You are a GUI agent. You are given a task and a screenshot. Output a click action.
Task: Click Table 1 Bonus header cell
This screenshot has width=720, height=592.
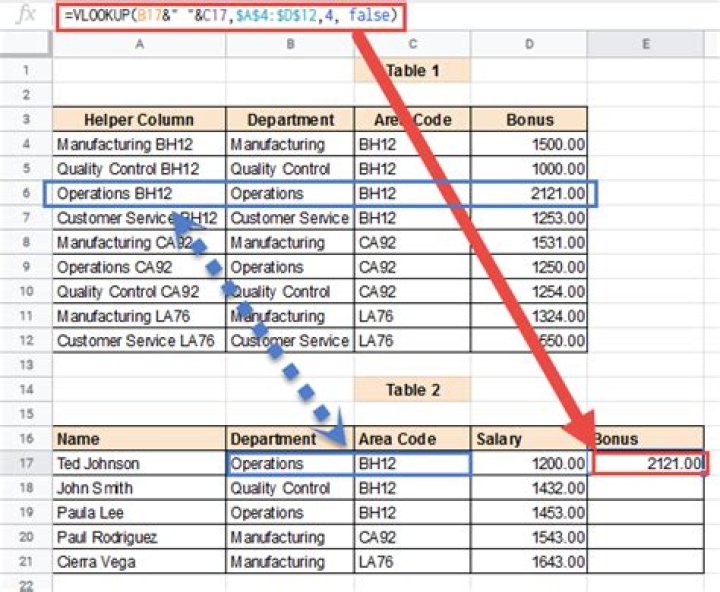(529, 119)
